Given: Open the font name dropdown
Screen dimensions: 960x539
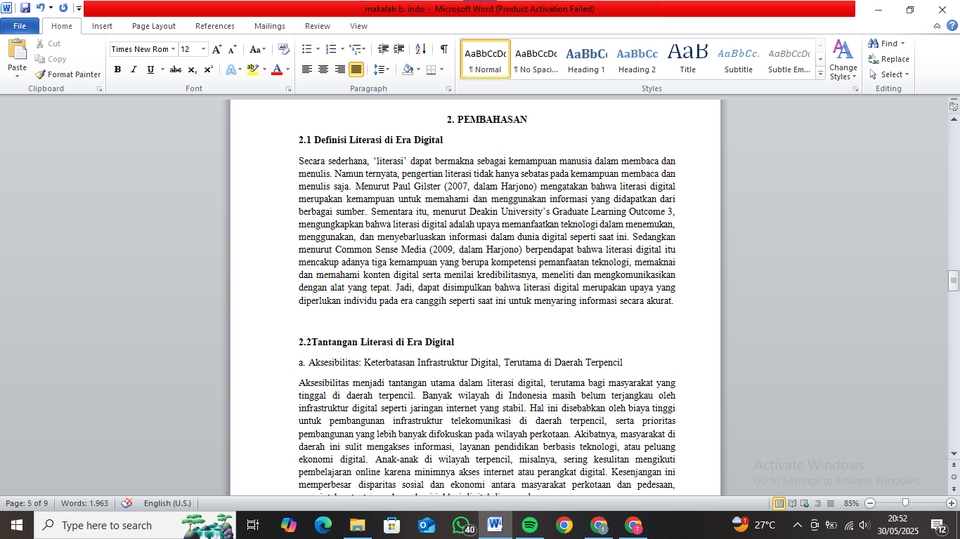Looking at the screenshot, I should coord(173,49).
